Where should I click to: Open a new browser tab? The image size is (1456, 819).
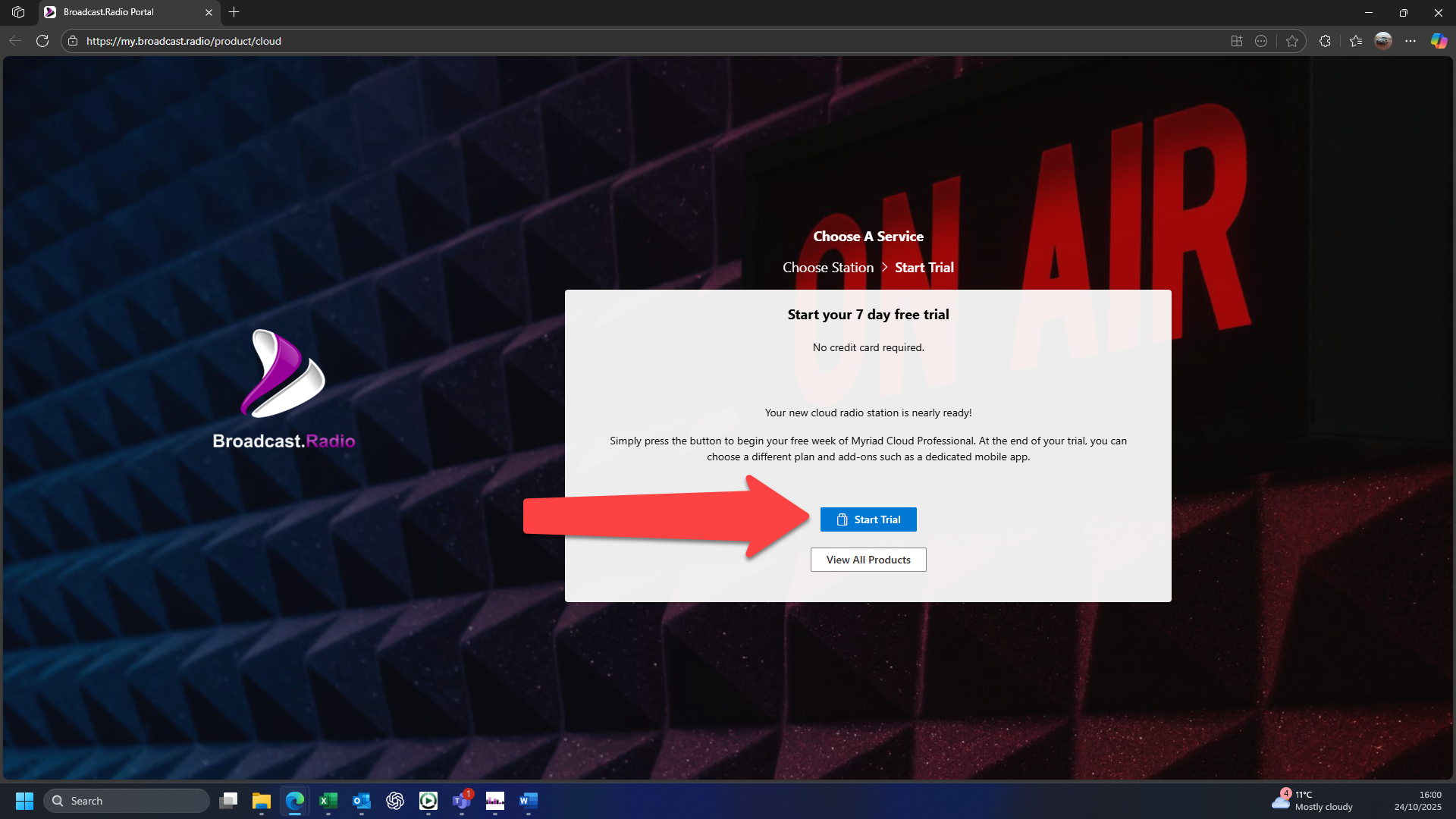point(234,12)
